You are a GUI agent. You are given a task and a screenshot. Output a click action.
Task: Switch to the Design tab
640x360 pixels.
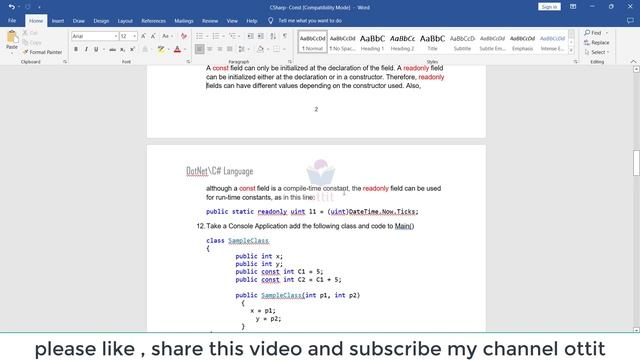(x=101, y=21)
